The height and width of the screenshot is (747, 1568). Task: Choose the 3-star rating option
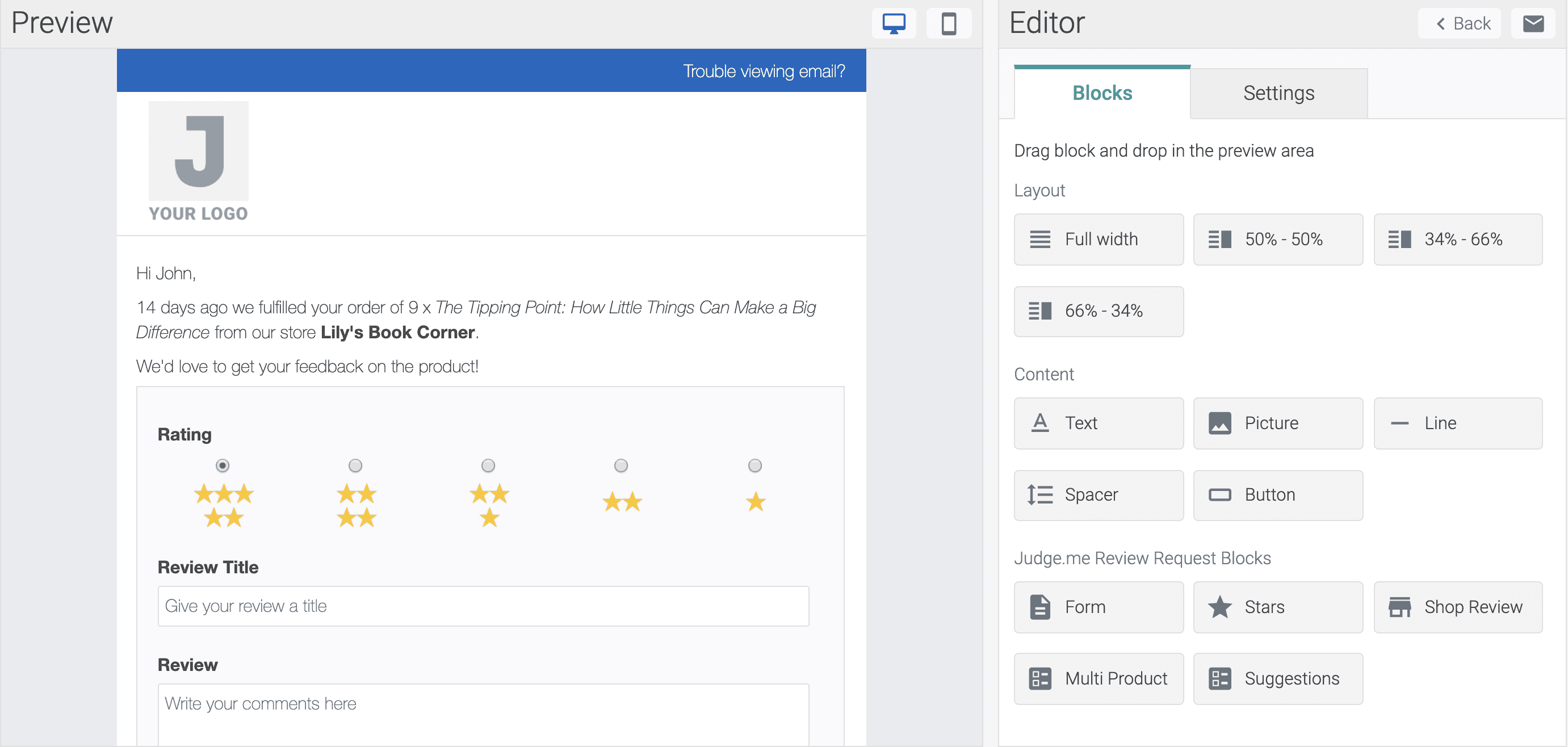pyautogui.click(x=488, y=465)
